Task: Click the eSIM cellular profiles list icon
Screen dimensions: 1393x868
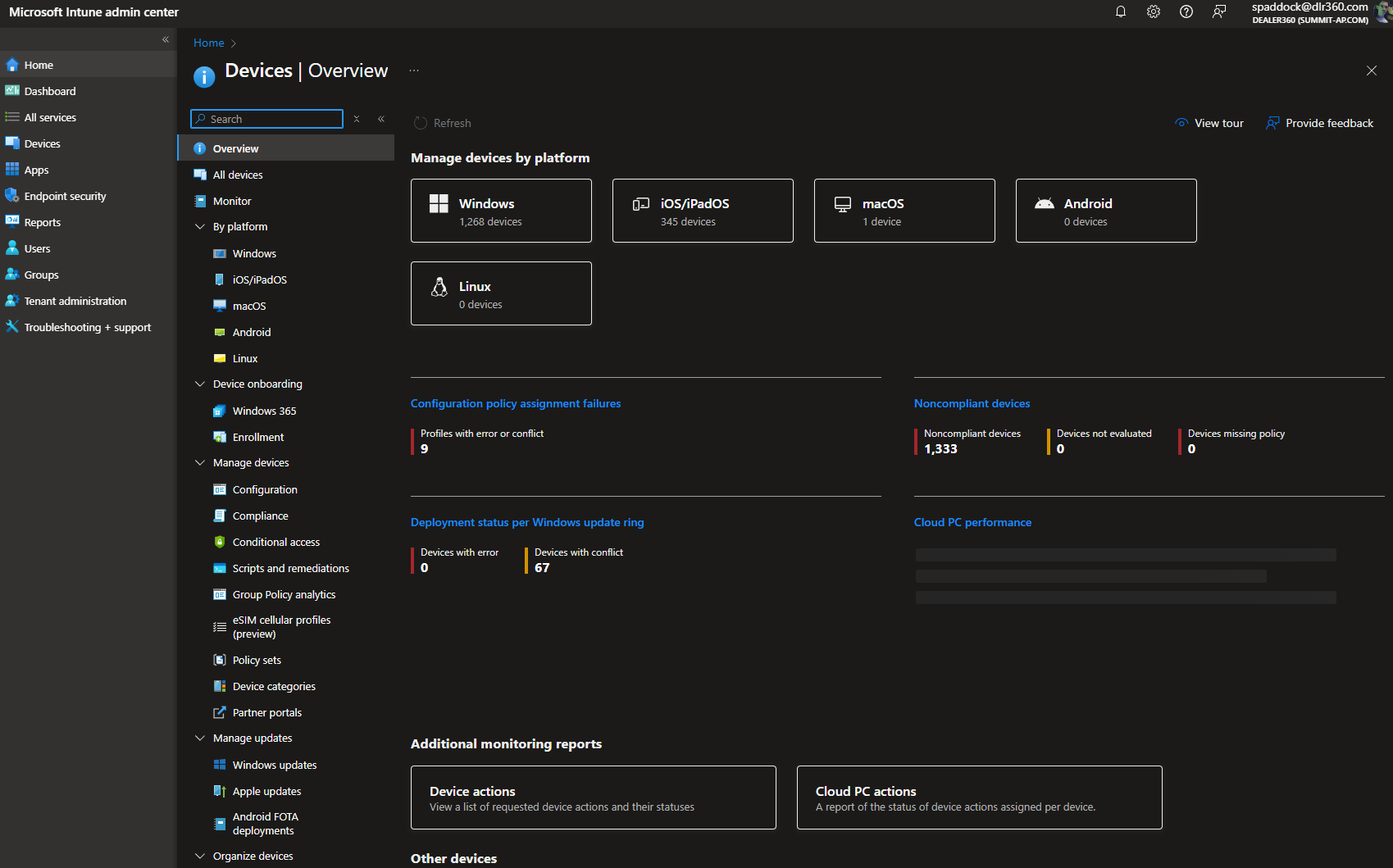Action: (x=220, y=627)
